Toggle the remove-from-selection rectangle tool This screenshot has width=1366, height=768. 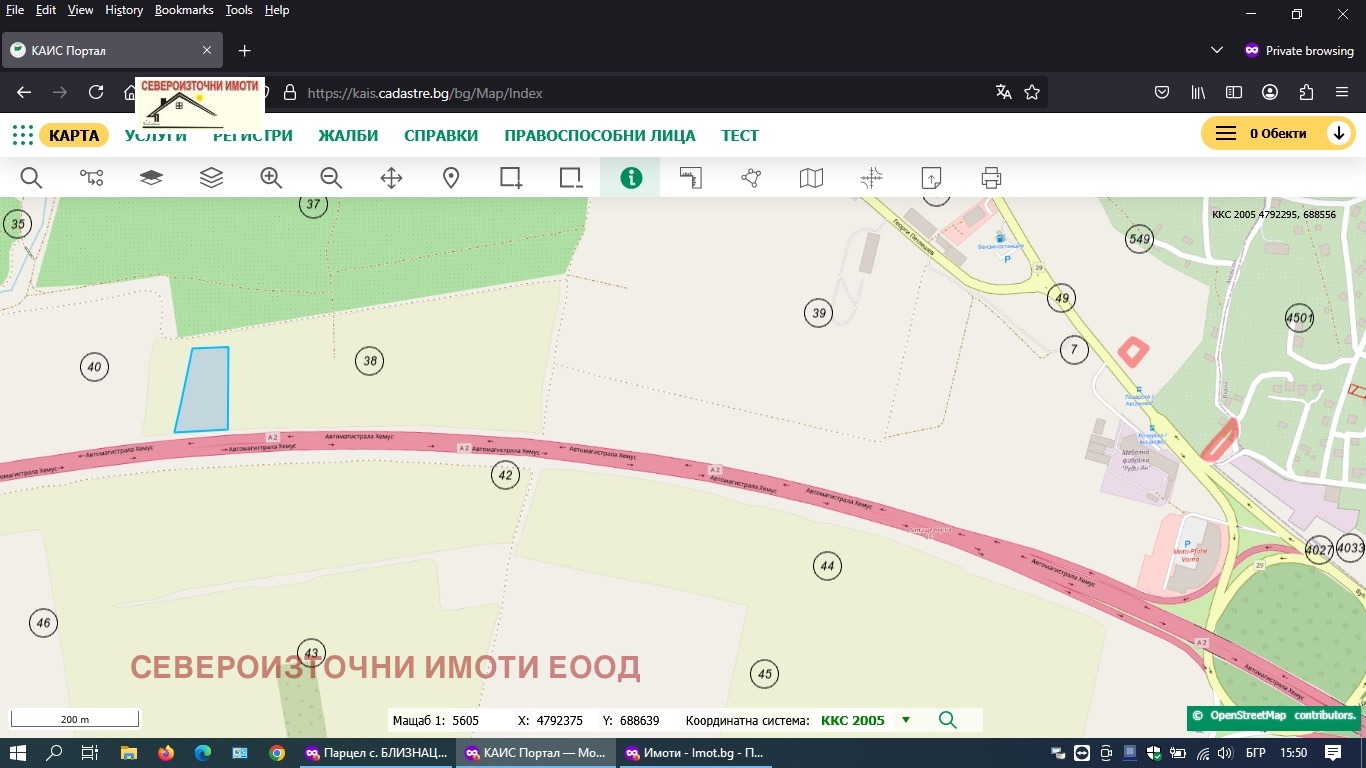[x=571, y=178]
